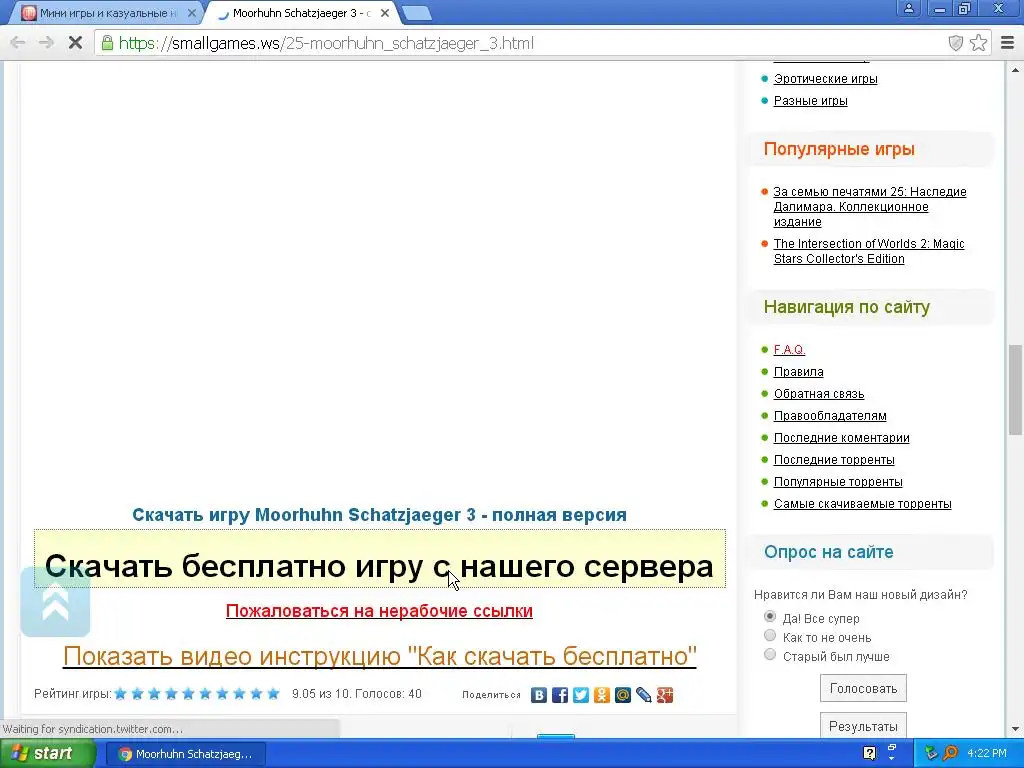Click the orange magnifier tray icon
1024x768 pixels.
950,753
